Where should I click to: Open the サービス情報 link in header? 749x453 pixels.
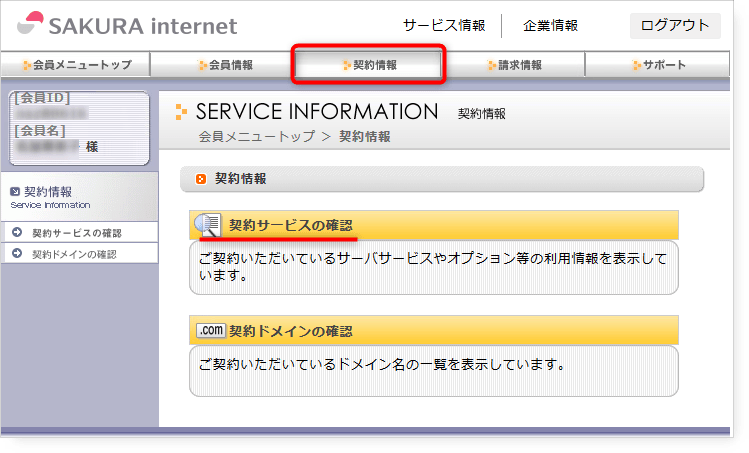tap(444, 25)
